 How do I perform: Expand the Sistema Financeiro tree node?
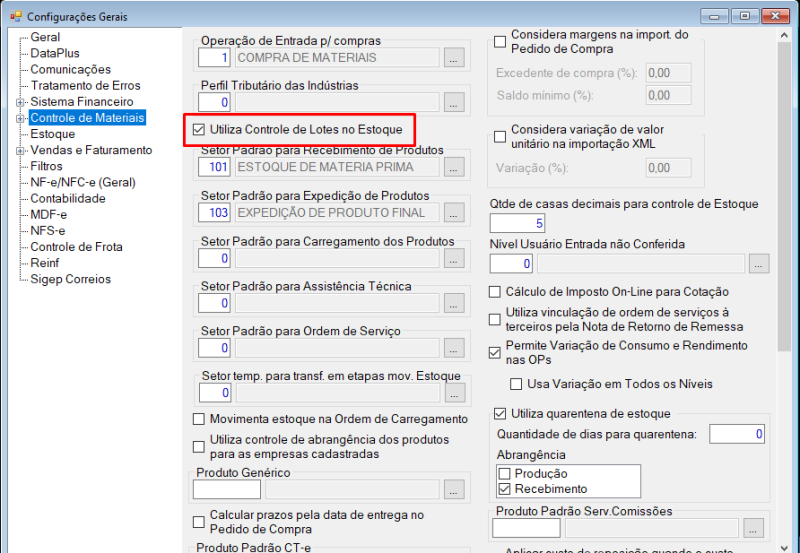point(20,102)
